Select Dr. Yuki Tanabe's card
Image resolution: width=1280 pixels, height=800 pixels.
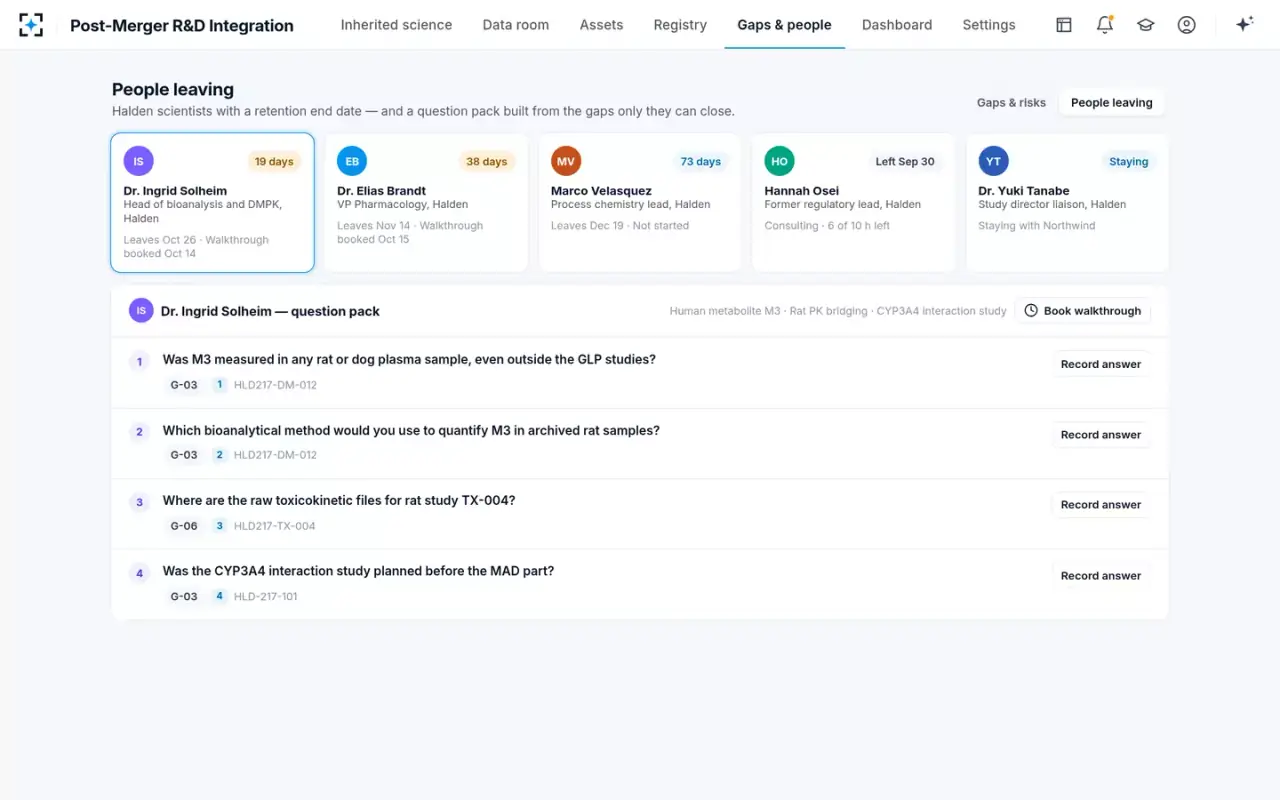pos(1067,203)
